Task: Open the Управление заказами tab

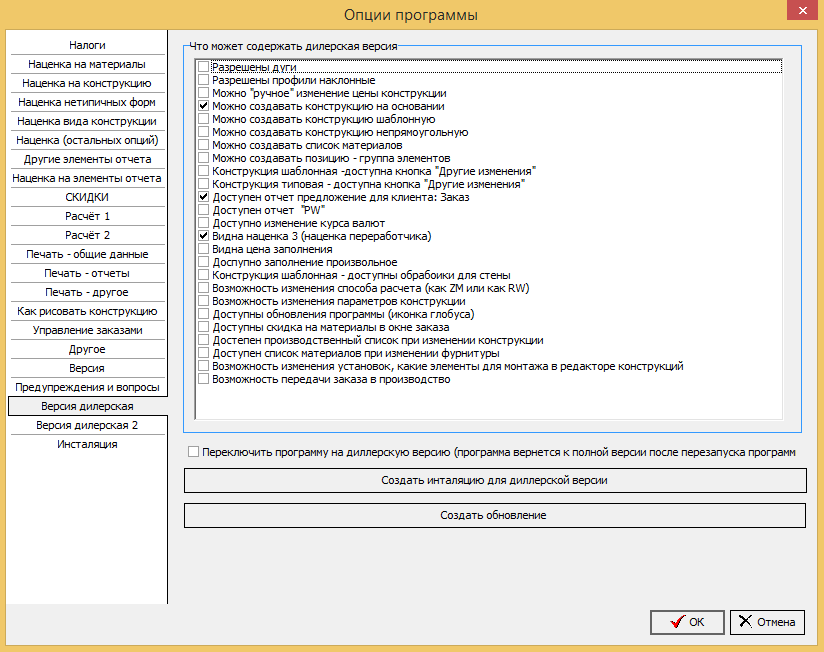Action: point(87,330)
